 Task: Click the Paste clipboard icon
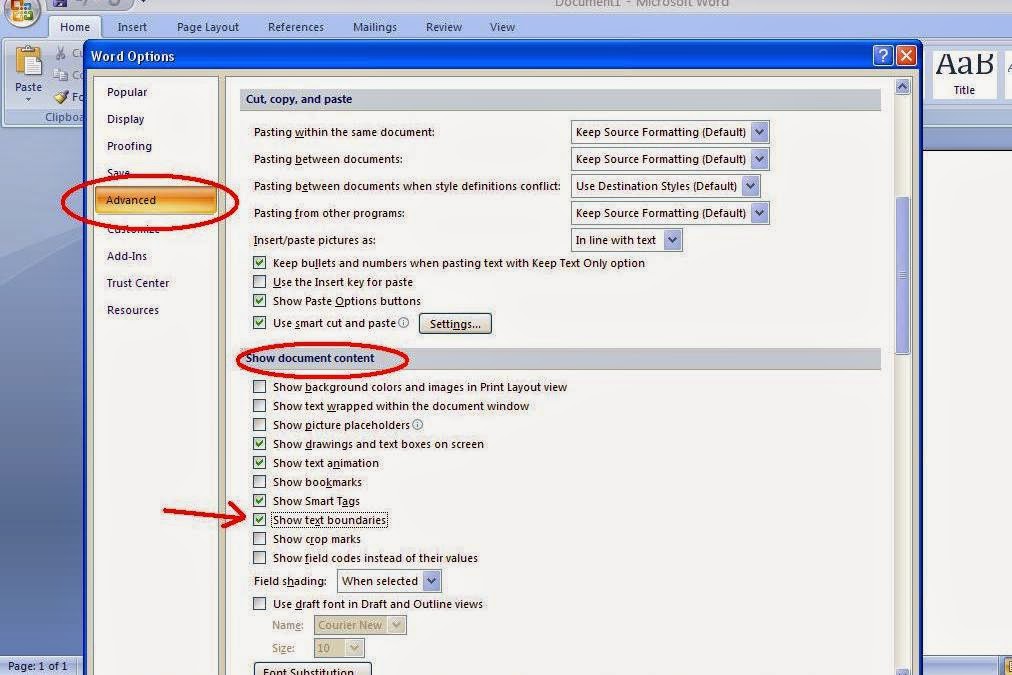(x=28, y=61)
